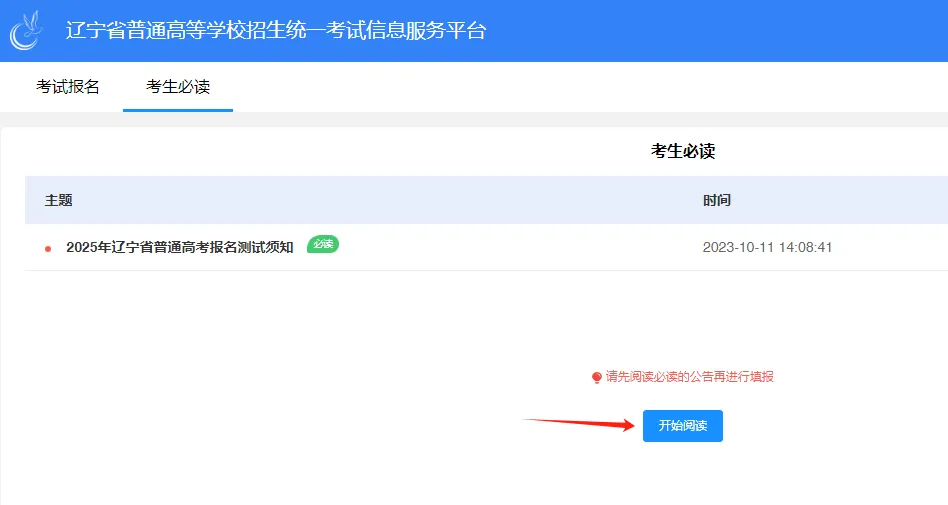Click the 主题 column header
The width and height of the screenshot is (948, 505).
(x=59, y=200)
